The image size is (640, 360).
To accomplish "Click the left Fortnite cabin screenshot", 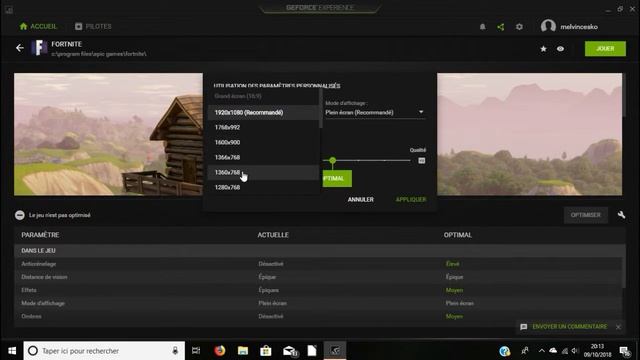I will click(x=109, y=134).
